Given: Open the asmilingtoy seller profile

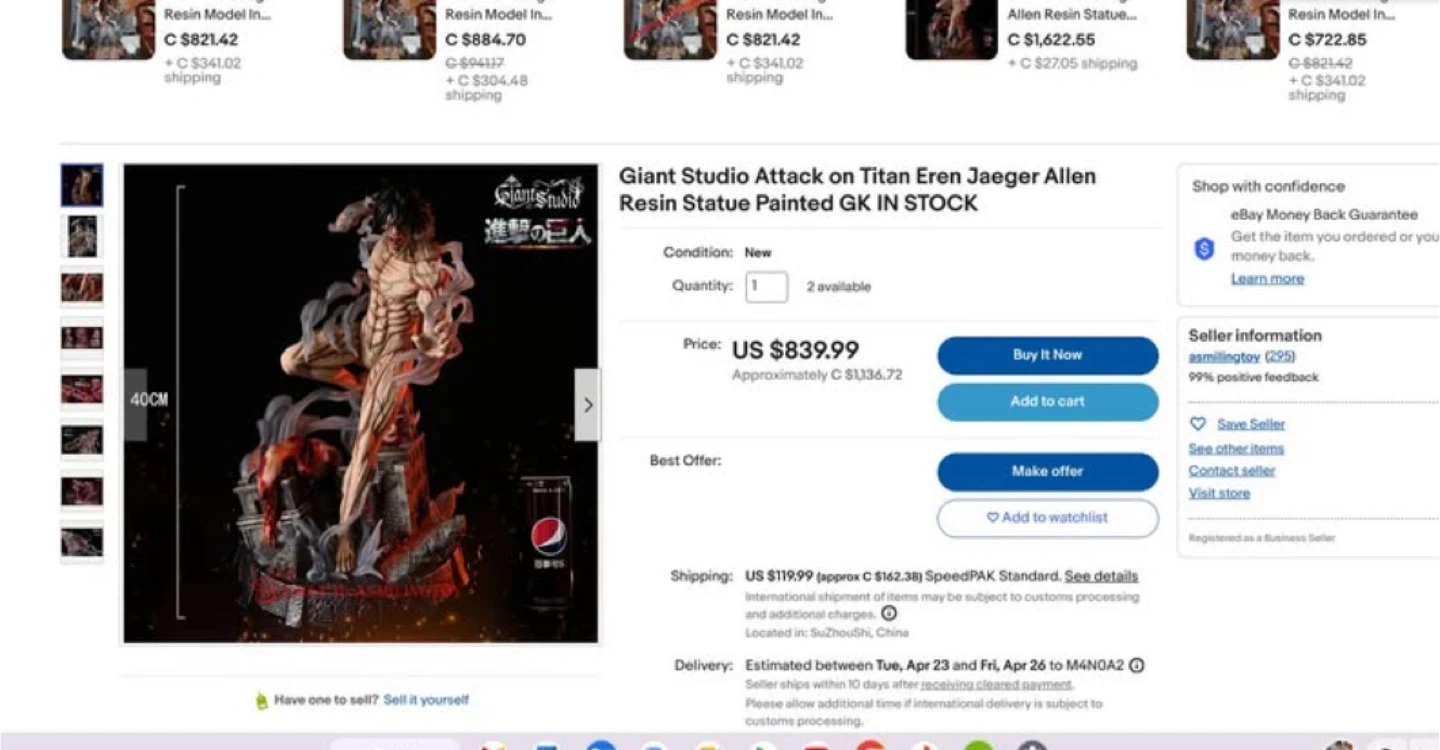Looking at the screenshot, I should pyautogui.click(x=1224, y=357).
